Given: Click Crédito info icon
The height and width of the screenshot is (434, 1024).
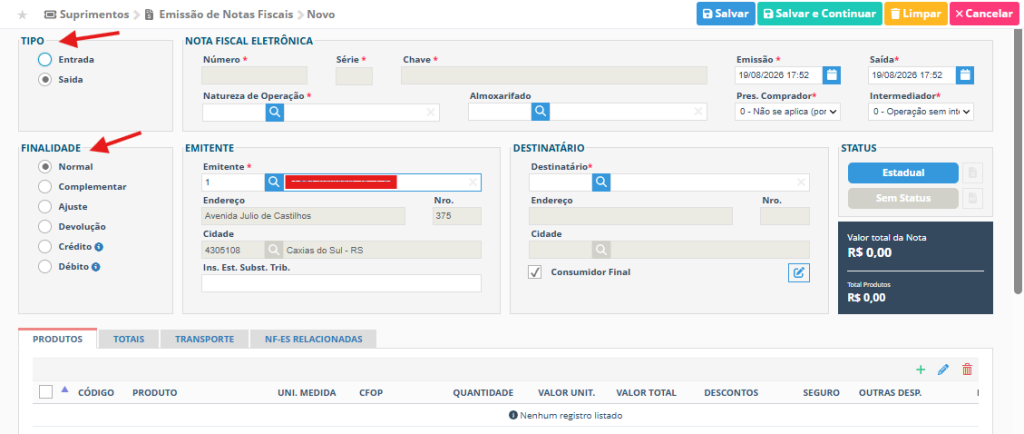Looking at the screenshot, I should 100,247.
